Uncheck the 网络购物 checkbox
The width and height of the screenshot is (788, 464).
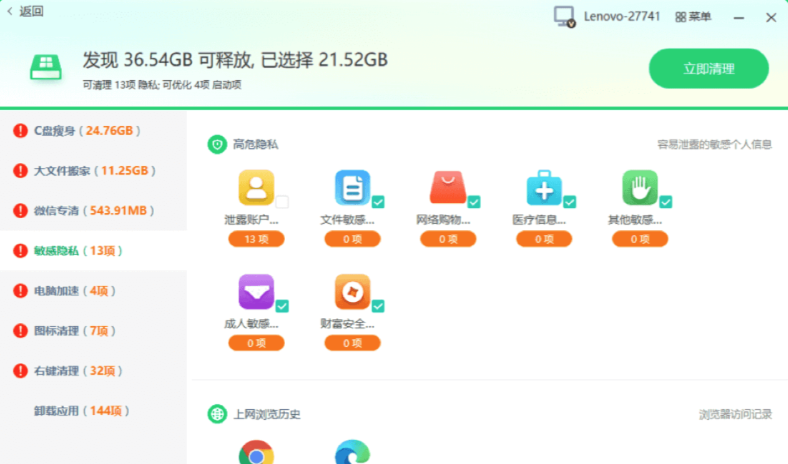click(474, 202)
